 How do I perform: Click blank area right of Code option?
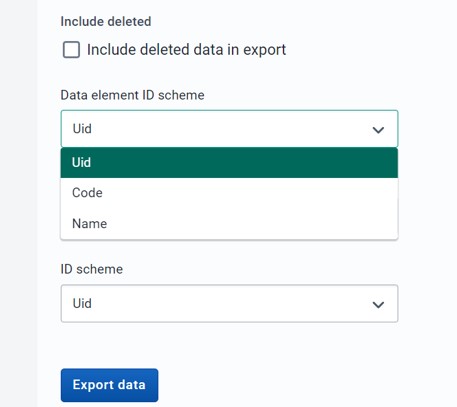coord(250,193)
